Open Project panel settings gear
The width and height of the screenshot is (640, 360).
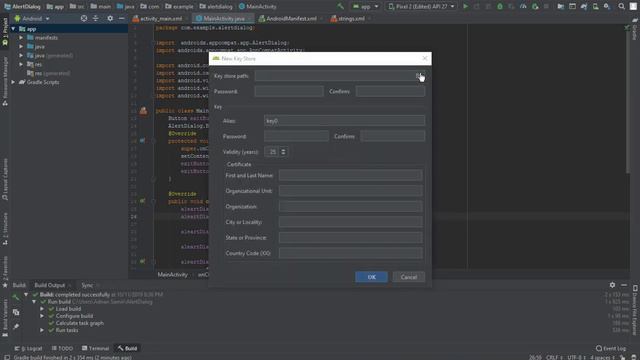[110, 19]
